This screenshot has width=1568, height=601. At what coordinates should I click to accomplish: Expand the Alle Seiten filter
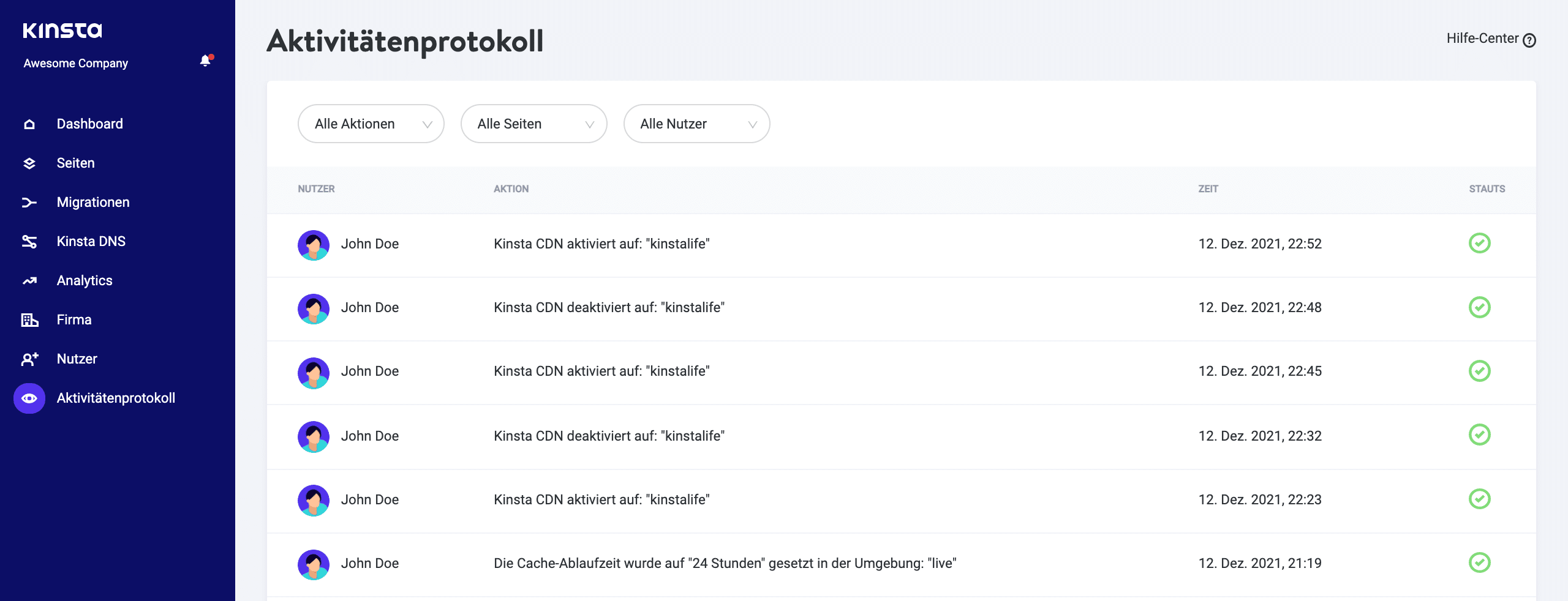click(x=533, y=124)
